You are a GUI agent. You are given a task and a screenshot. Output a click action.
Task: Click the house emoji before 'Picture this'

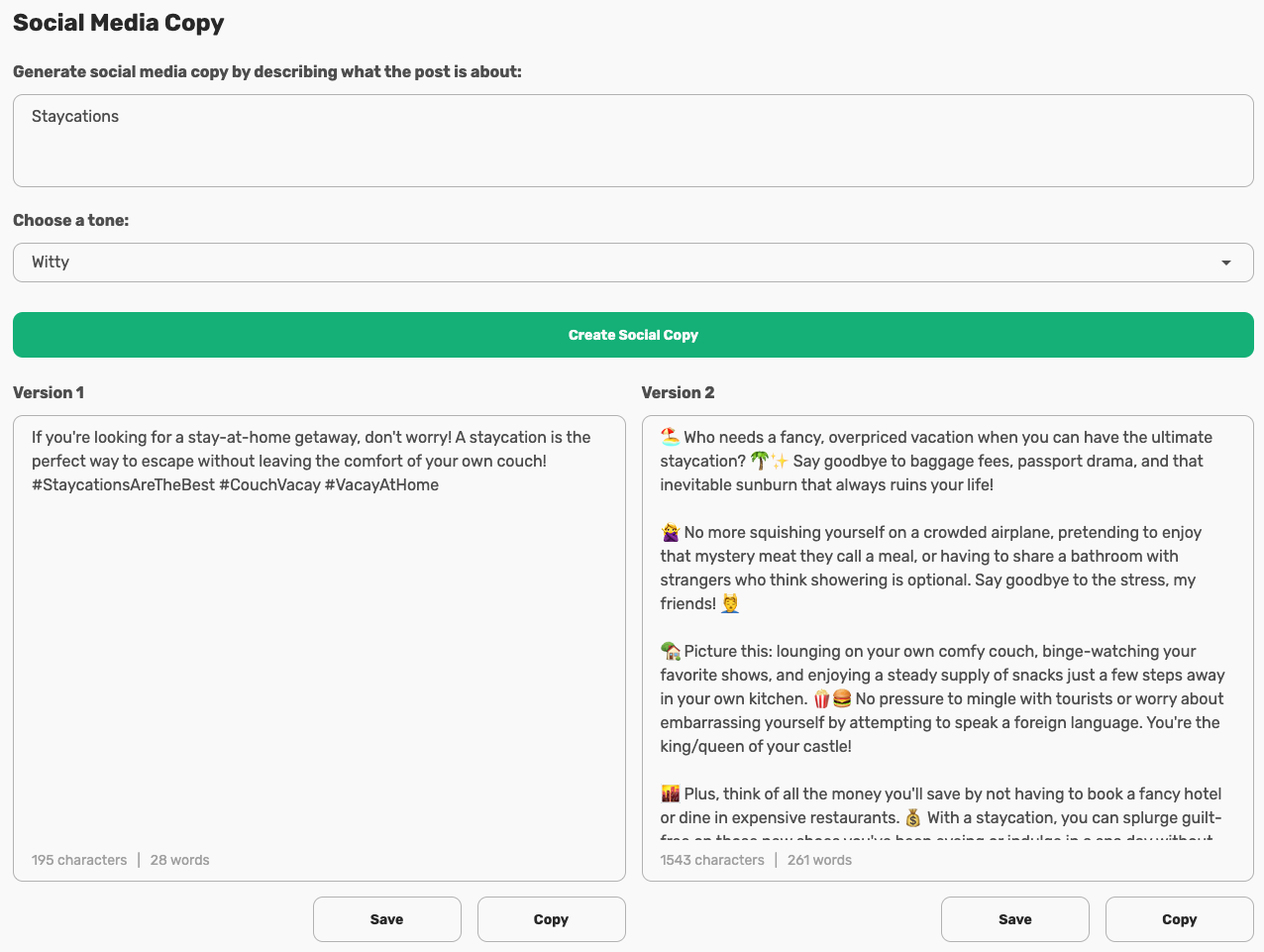pyautogui.click(x=671, y=651)
